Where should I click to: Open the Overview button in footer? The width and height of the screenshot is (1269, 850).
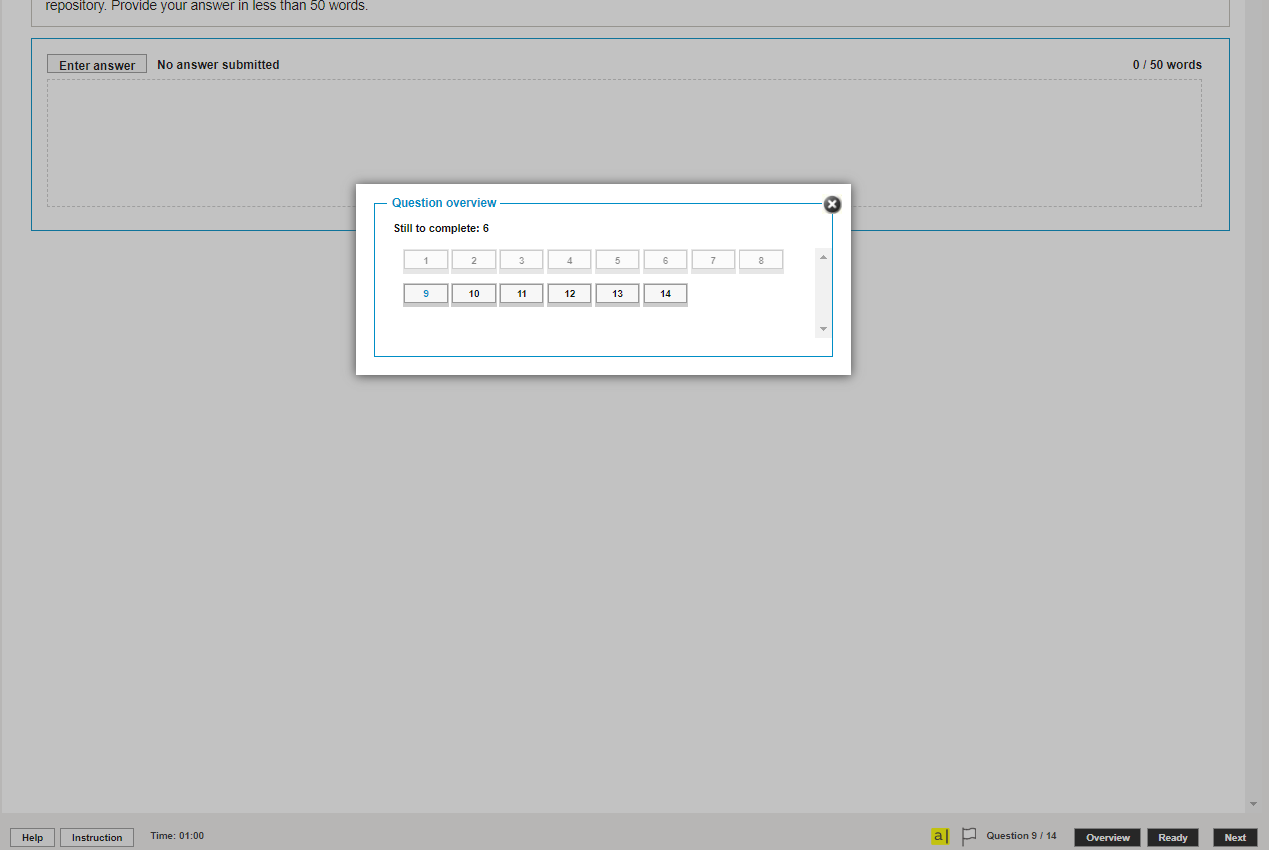pyautogui.click(x=1108, y=838)
